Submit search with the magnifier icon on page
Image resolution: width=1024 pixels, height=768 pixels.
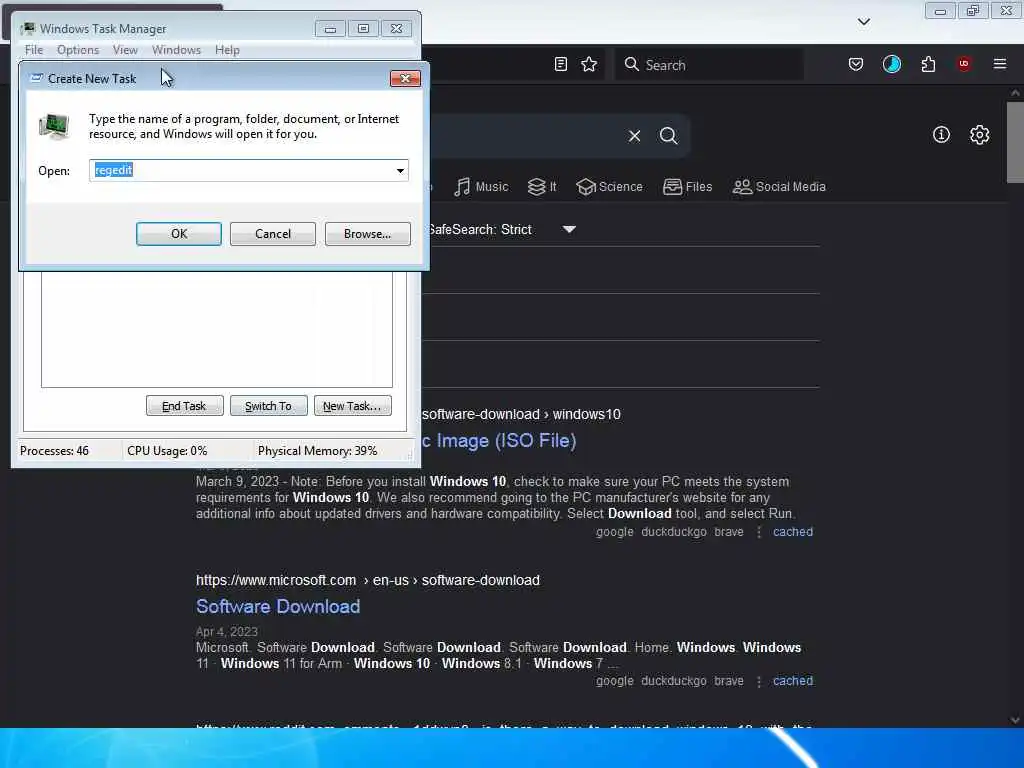coord(668,136)
